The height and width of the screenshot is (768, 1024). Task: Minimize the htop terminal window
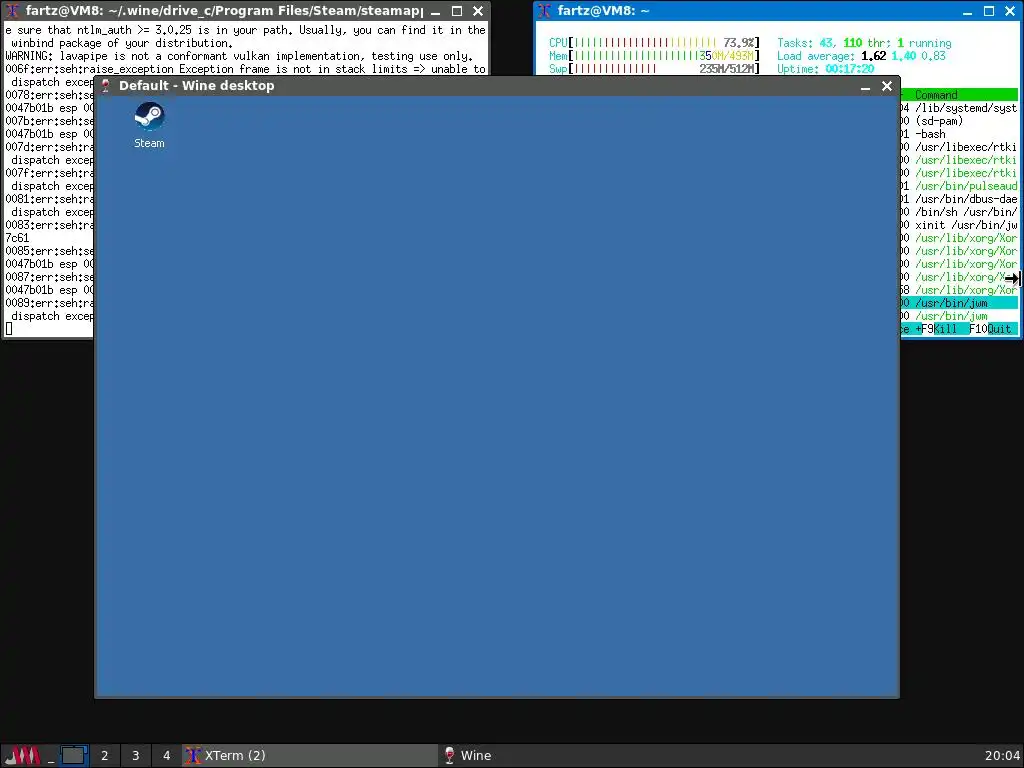click(968, 11)
